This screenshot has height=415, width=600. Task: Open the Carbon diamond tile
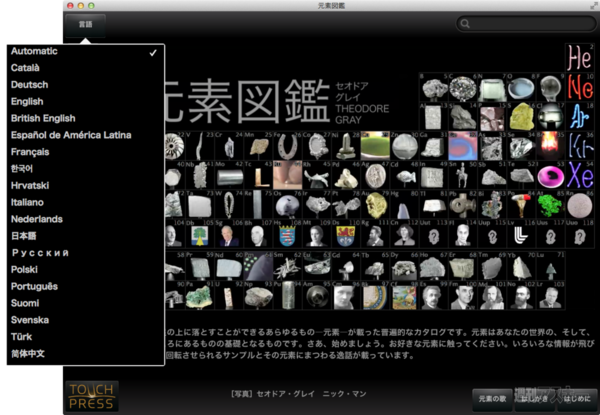(x=463, y=88)
